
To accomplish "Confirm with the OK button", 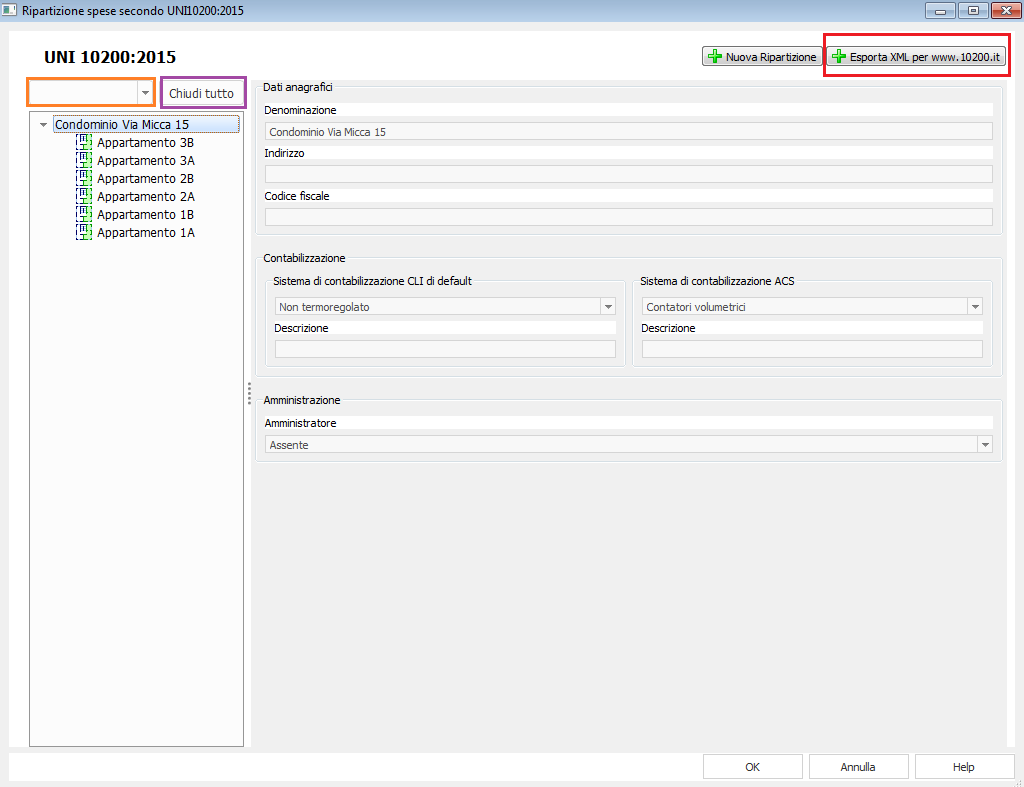I will 752,767.
